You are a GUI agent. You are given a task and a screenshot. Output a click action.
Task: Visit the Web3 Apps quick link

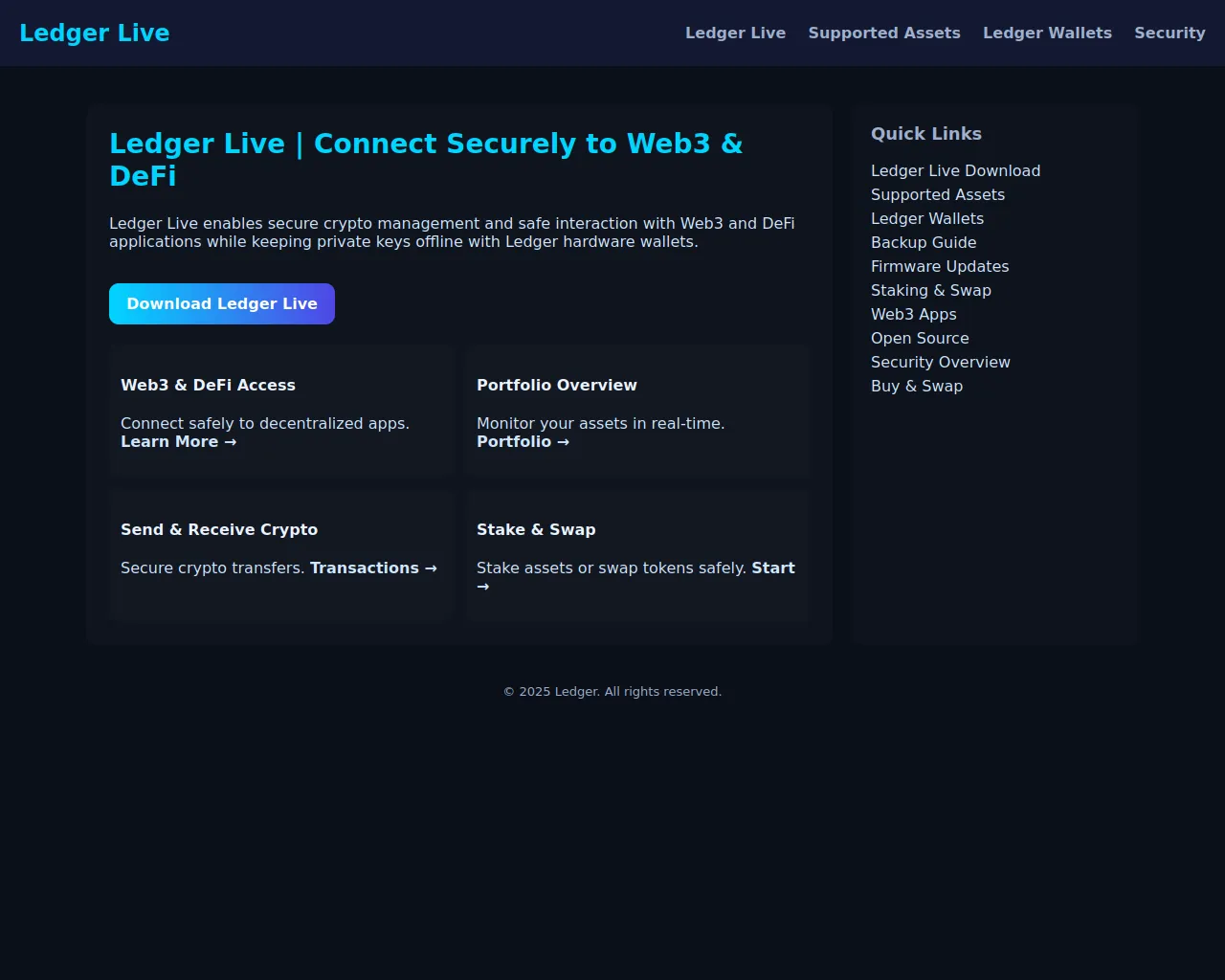tap(914, 314)
